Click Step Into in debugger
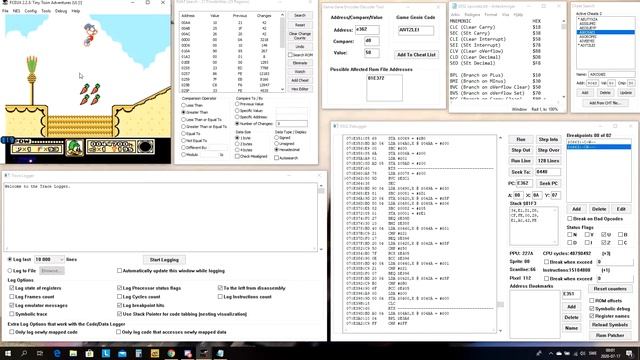Viewport: 640px width, 360px height. coord(548,139)
